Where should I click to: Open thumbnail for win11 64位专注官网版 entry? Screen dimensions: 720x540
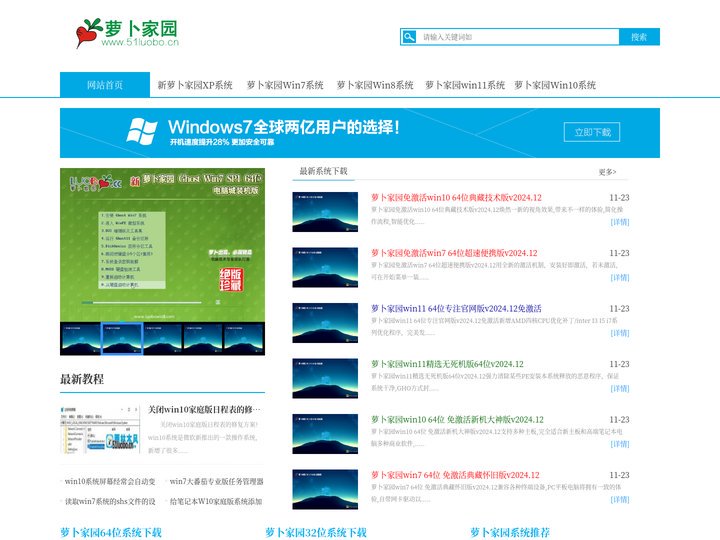tap(325, 323)
